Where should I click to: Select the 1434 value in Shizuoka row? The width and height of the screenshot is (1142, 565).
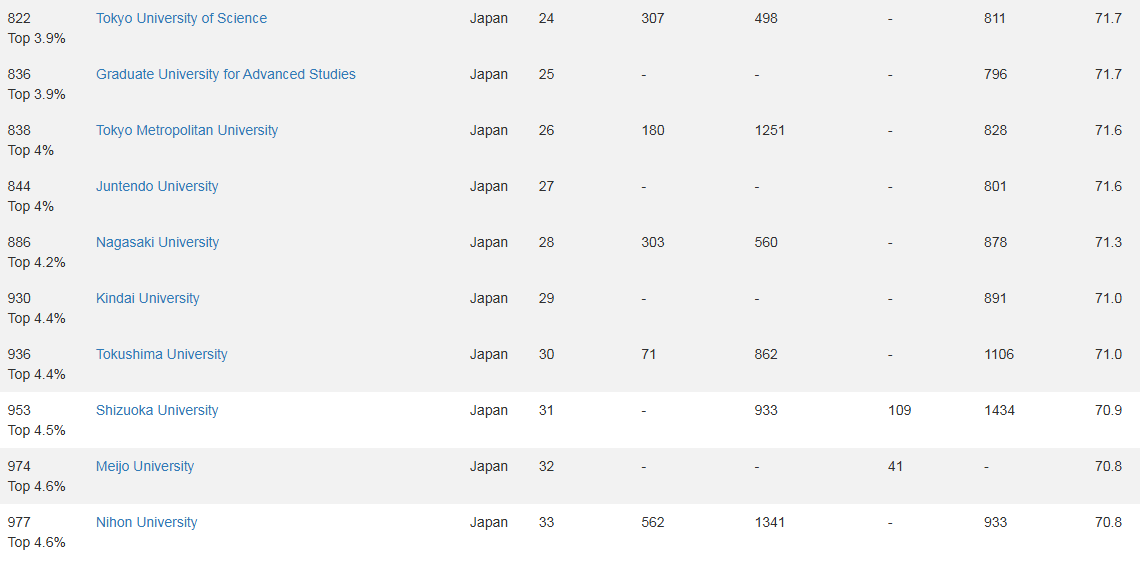[x=999, y=410]
